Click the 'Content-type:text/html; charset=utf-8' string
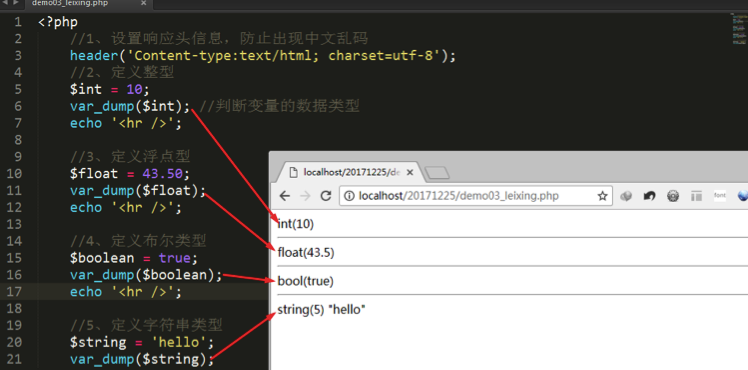This screenshot has width=748, height=370. [283, 56]
